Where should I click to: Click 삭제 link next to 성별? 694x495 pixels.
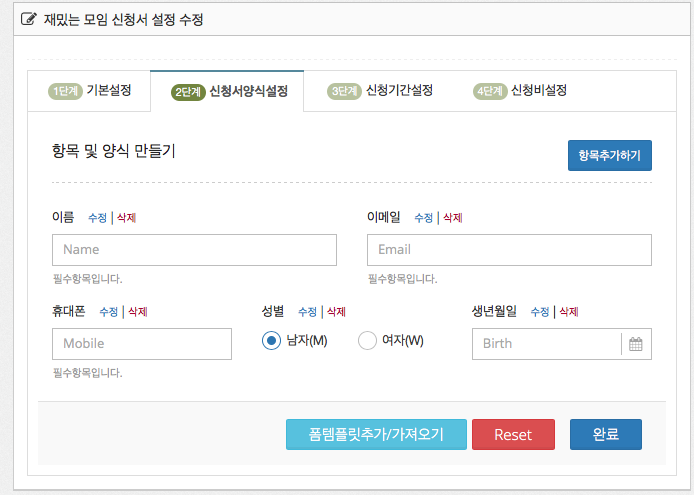pyautogui.click(x=336, y=312)
